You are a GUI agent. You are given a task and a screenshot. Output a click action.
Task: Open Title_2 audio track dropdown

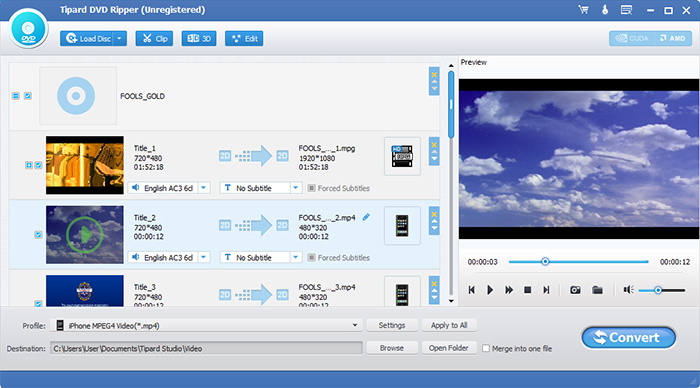coord(204,258)
